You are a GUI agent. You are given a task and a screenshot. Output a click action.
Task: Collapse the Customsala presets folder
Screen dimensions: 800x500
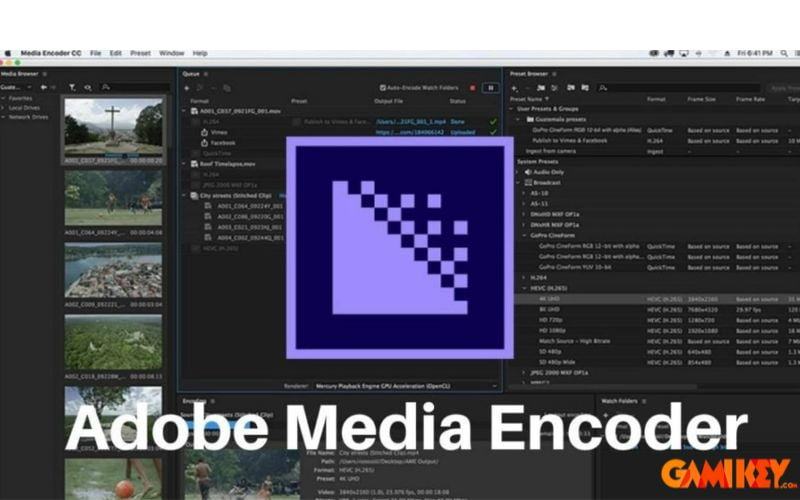(x=518, y=119)
